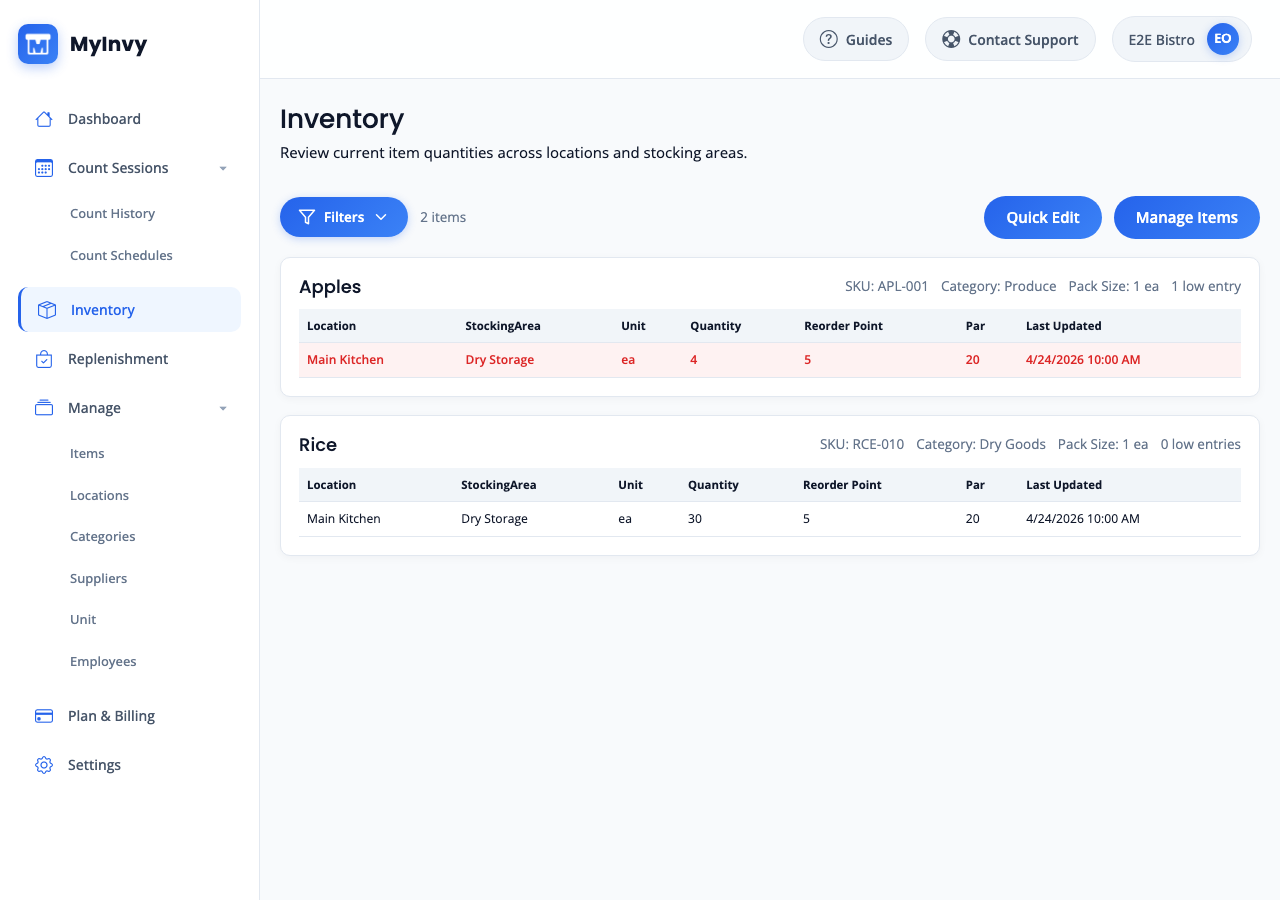Open Items under Manage
The image size is (1280, 900).
(87, 453)
